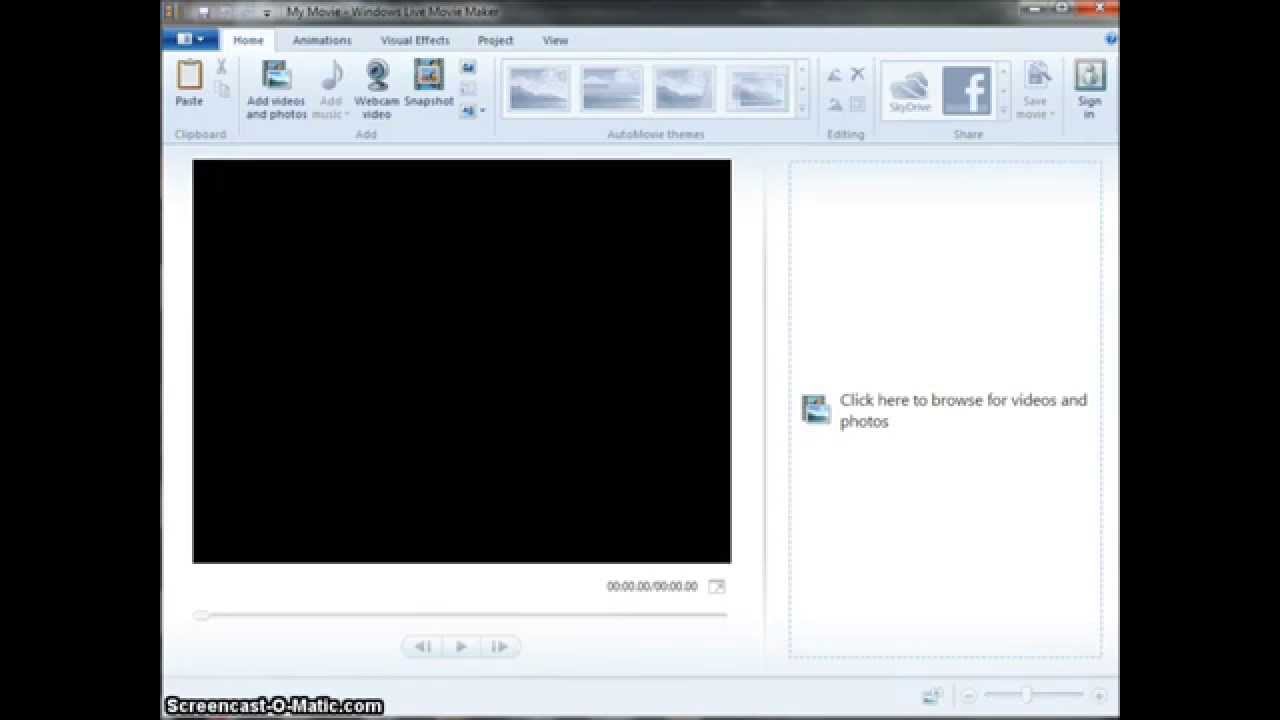The height and width of the screenshot is (720, 1280).
Task: Select the second AutoMovie theme thumbnail
Action: click(612, 89)
